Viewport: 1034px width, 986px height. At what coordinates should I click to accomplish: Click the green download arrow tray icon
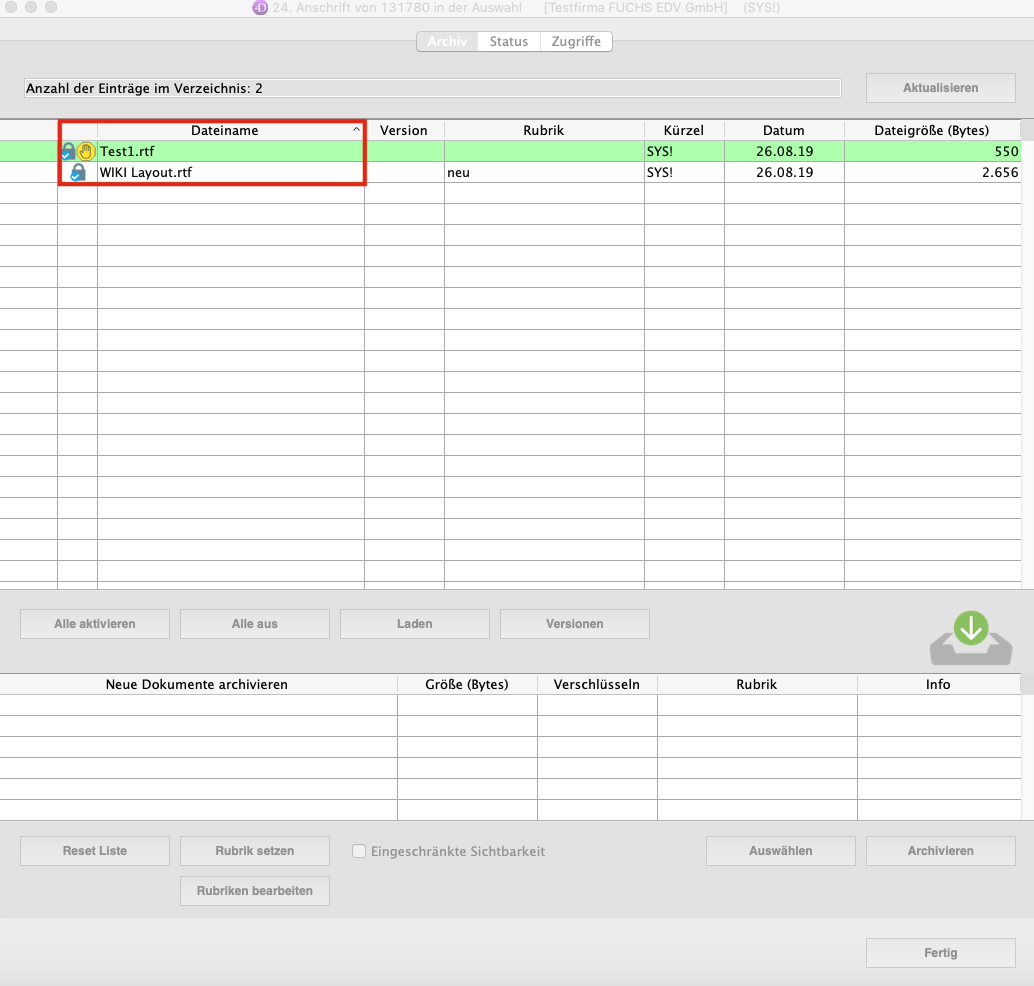970,637
